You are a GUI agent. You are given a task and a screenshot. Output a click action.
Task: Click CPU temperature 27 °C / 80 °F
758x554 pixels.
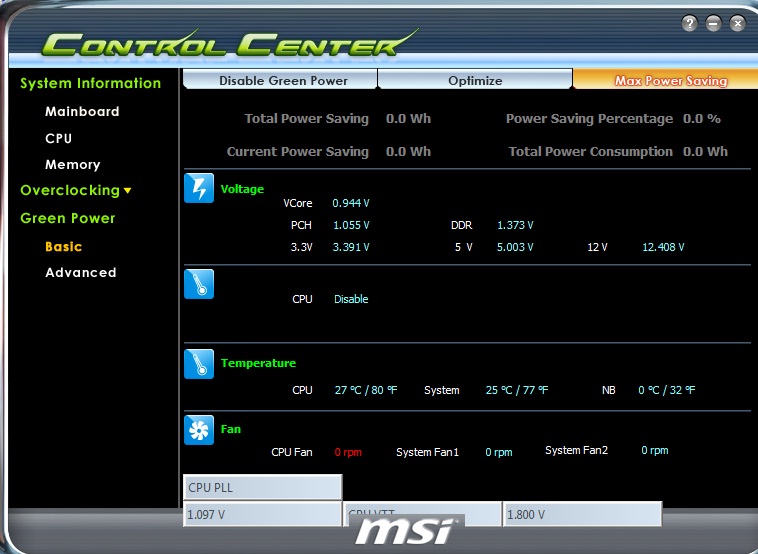(x=366, y=390)
